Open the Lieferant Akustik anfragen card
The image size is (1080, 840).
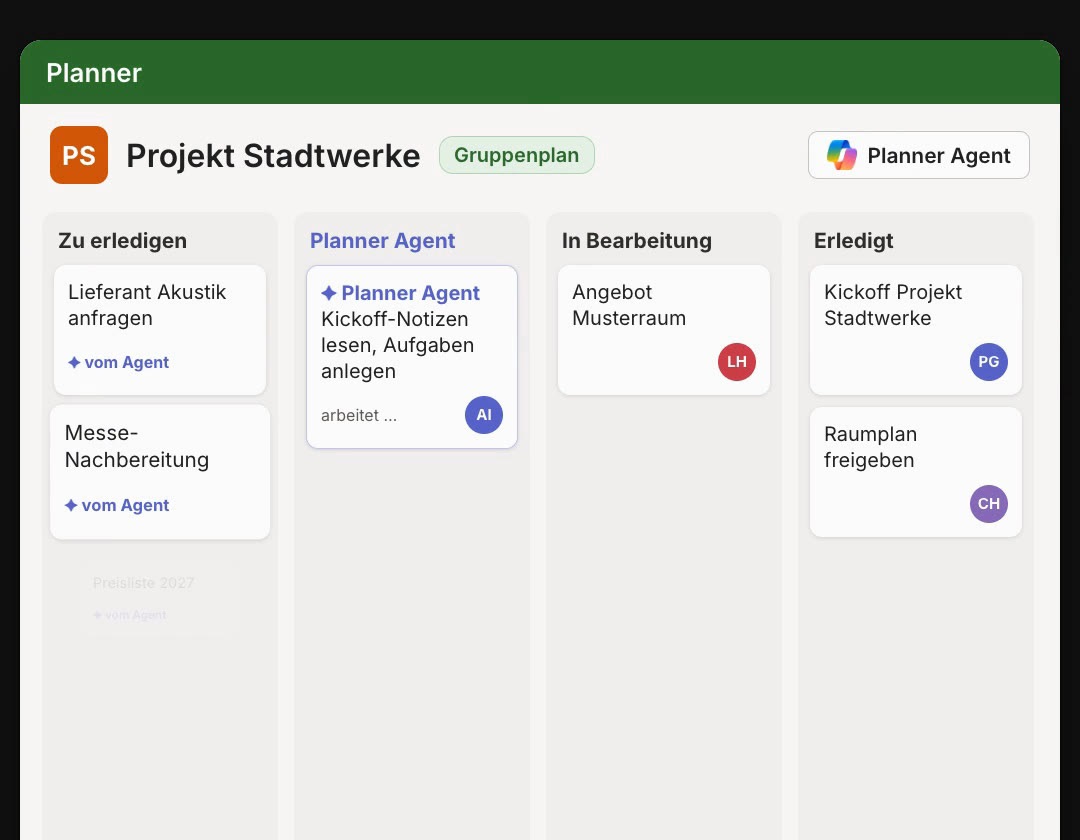coord(160,330)
